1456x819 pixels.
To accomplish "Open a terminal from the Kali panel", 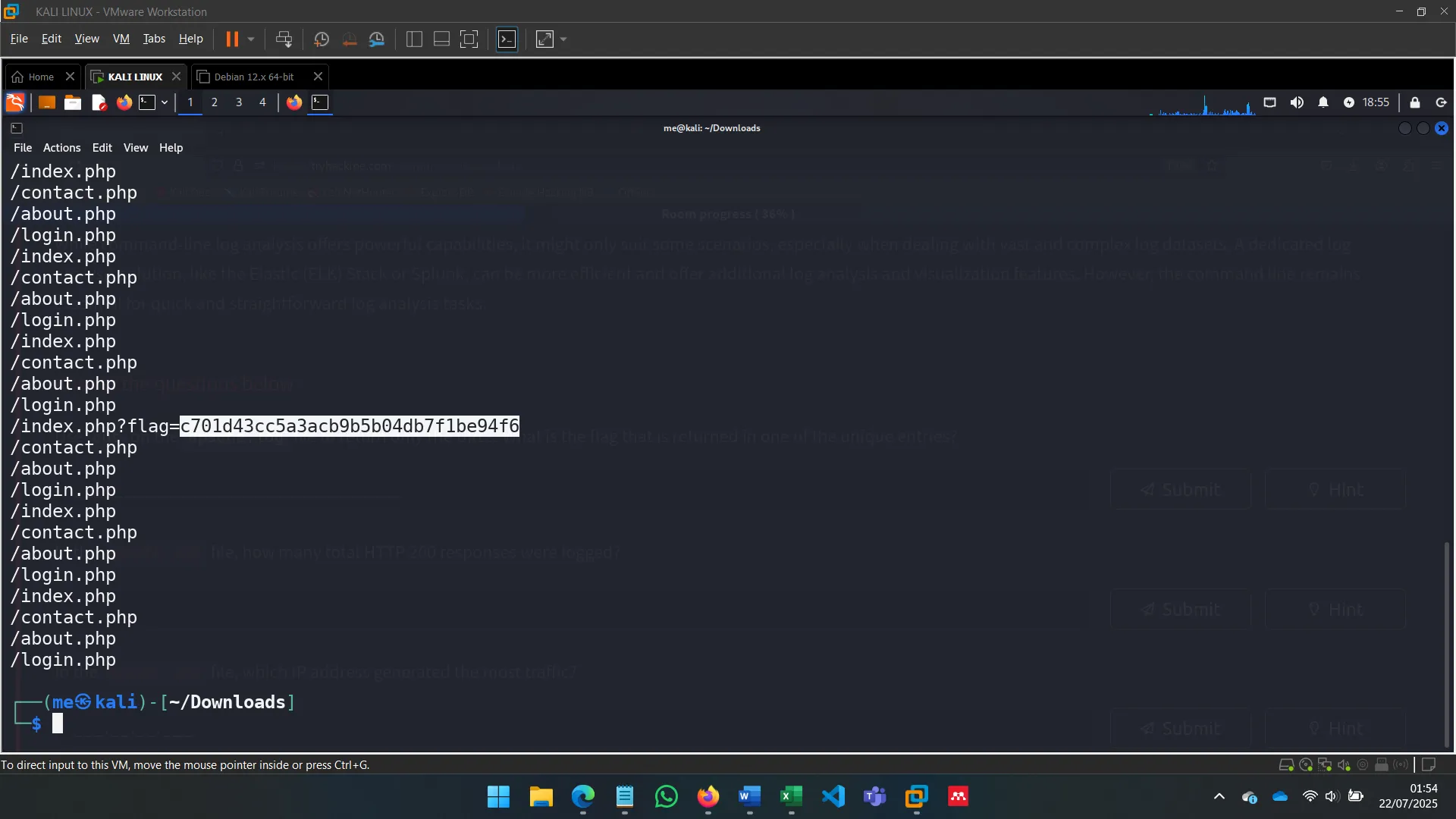I will 148,102.
